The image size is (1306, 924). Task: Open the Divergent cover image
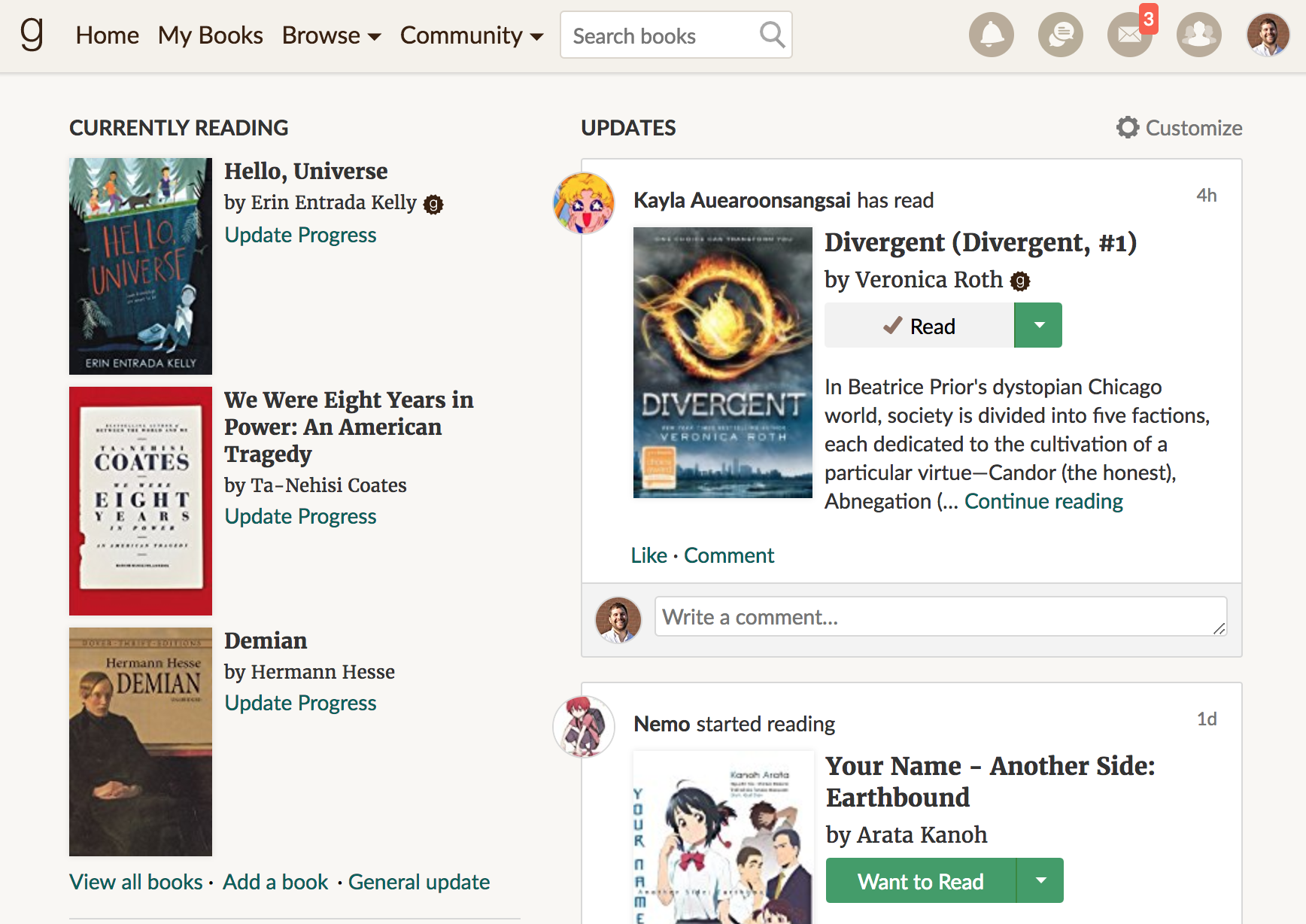pos(723,363)
